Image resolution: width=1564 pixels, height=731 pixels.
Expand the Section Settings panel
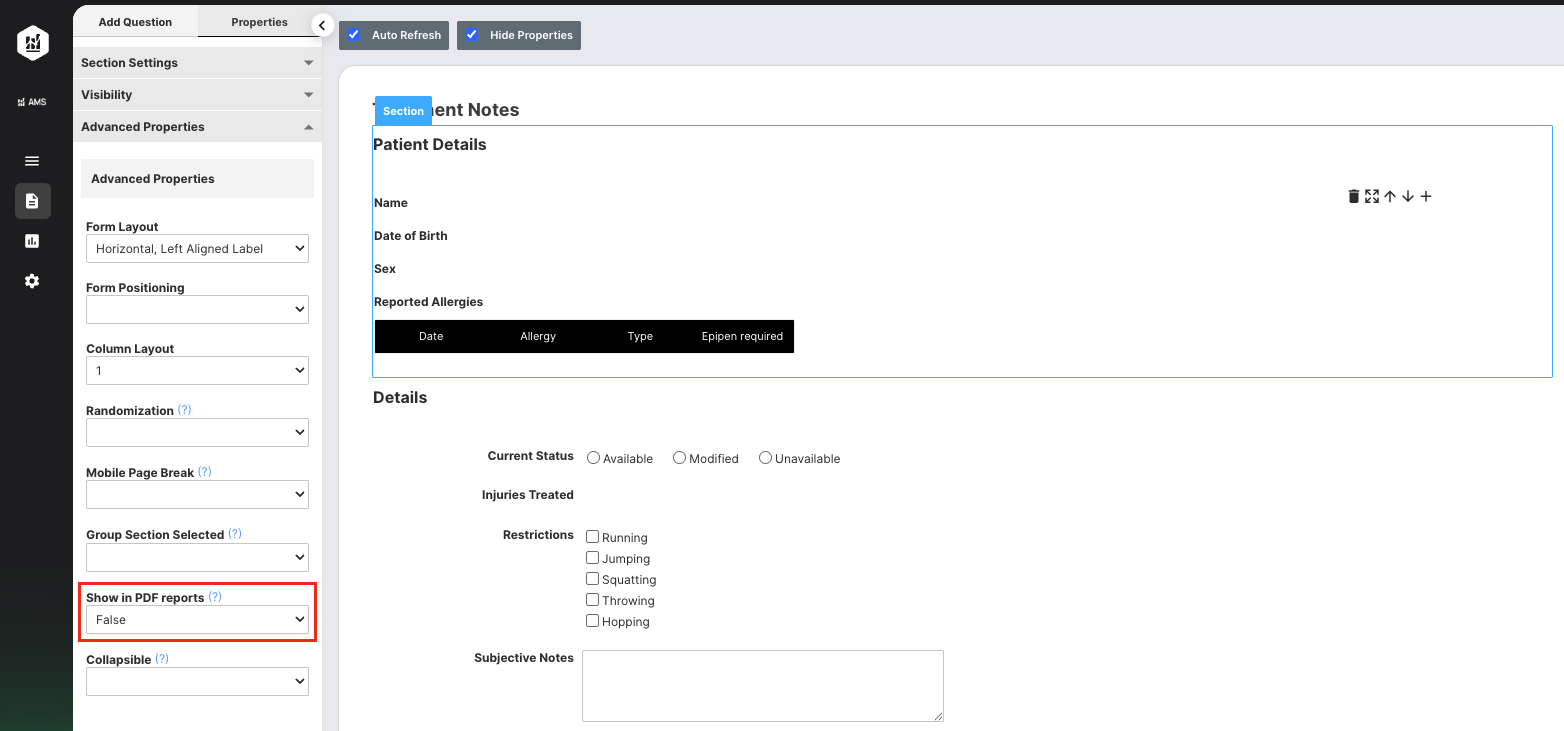(x=197, y=62)
